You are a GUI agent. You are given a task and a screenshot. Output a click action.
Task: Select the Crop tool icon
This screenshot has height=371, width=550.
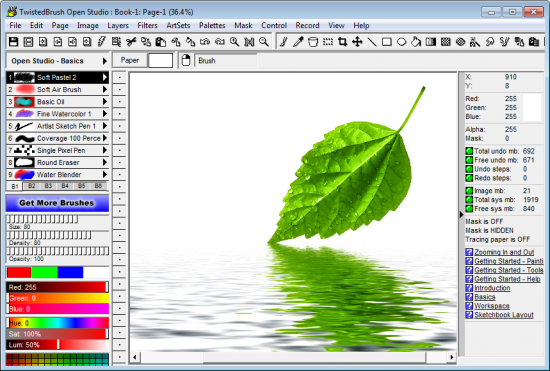pos(343,42)
